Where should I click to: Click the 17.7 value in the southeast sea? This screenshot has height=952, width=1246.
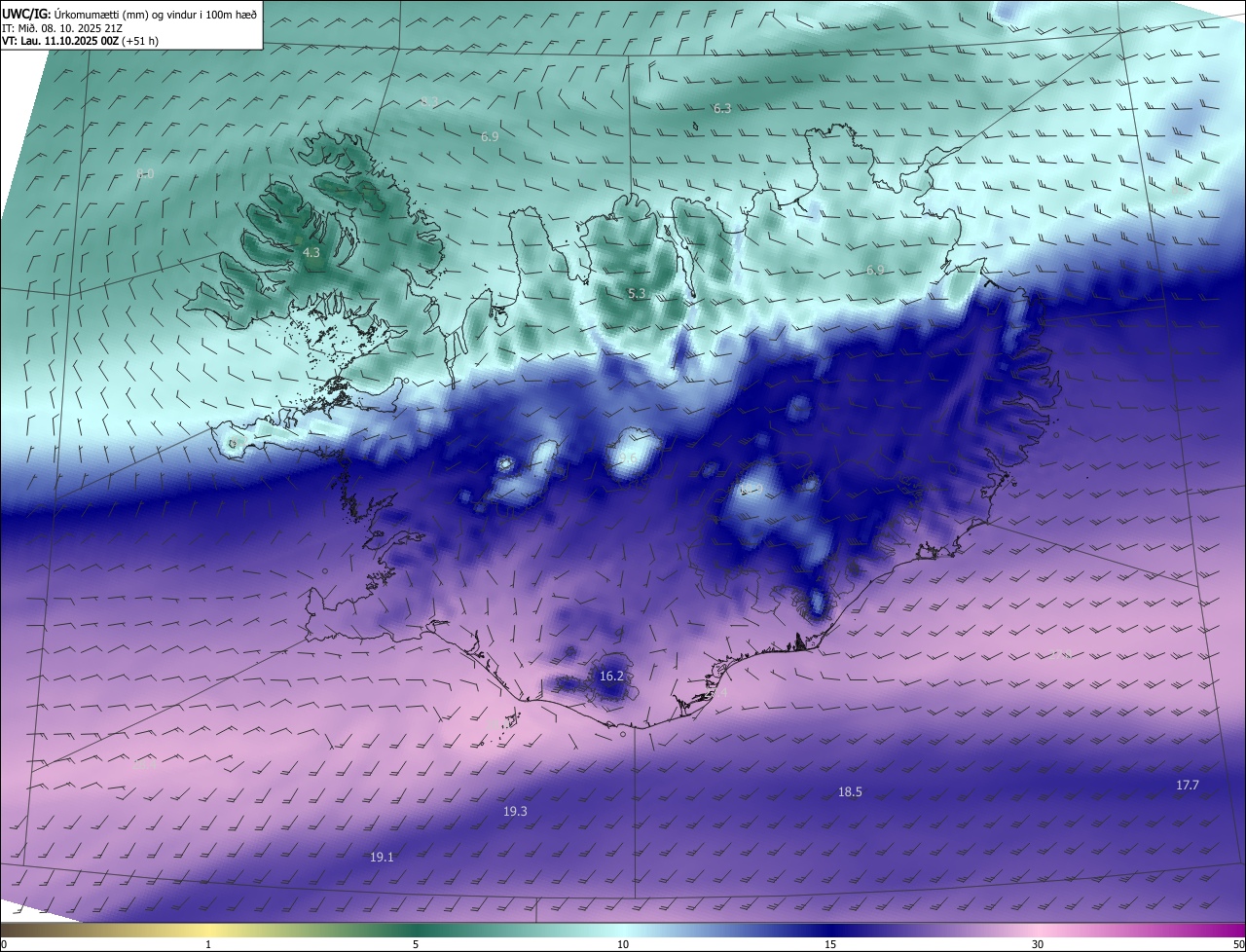coord(1188,785)
